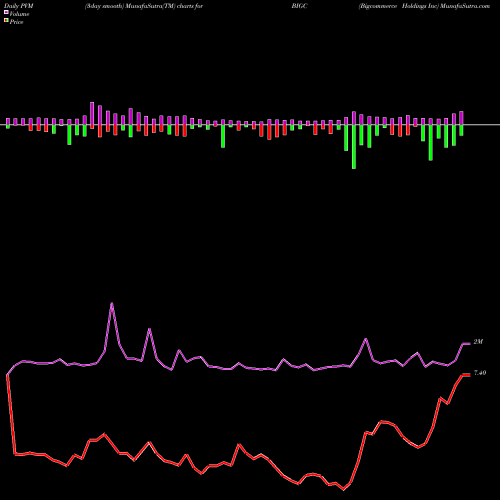Click the tallest magenta bar above the baseline
Screen dimensions: 500x500
pos(92,114)
